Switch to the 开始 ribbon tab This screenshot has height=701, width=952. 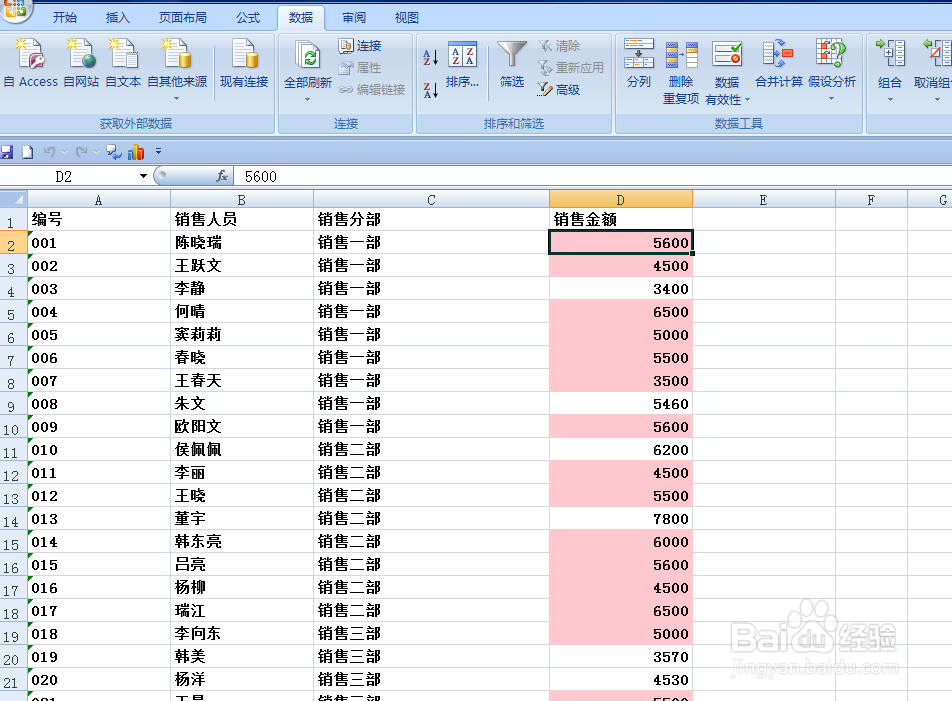point(66,17)
